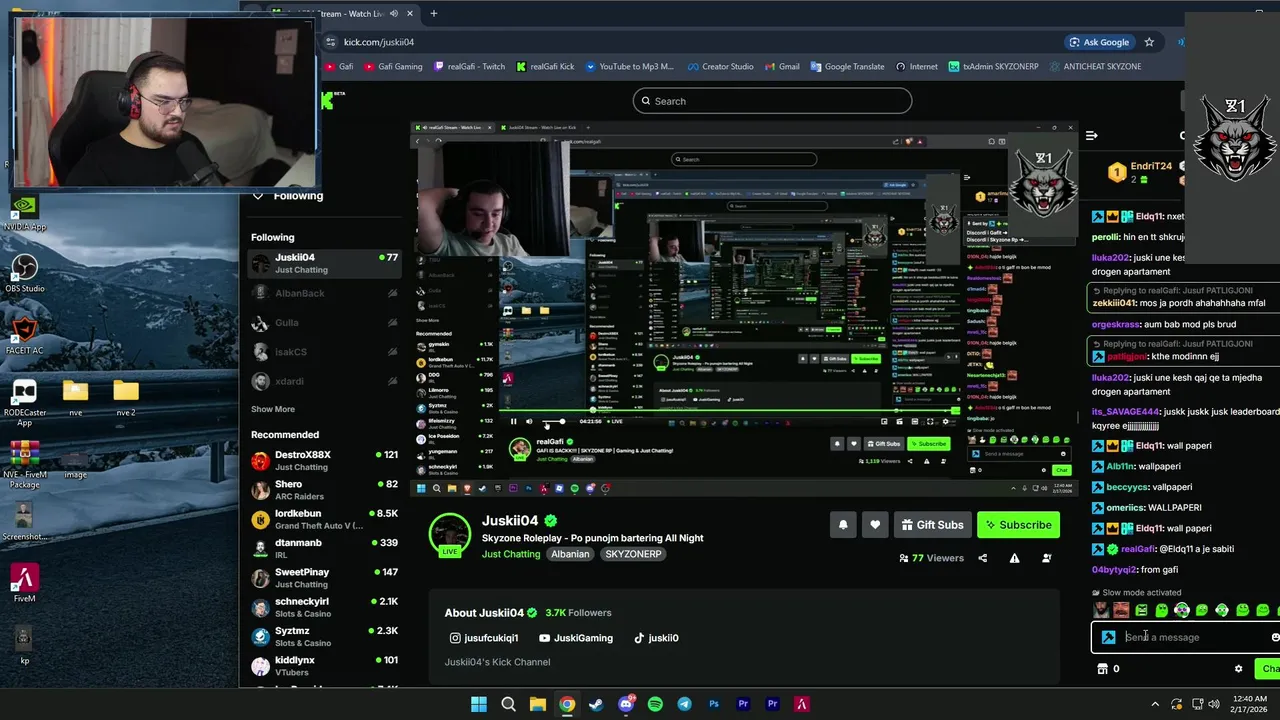Open recommended channel Syztmz

(x=324, y=636)
